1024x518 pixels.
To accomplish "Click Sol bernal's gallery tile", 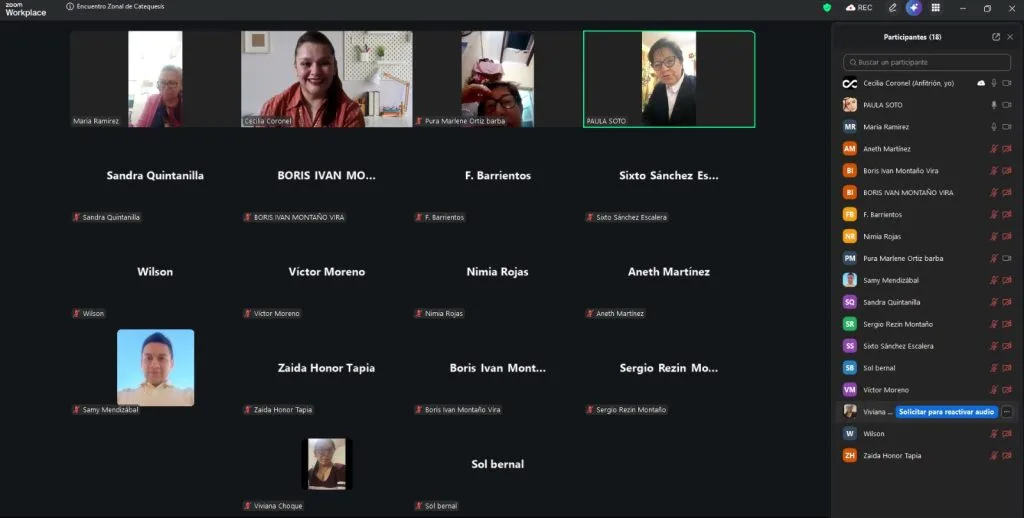I will [x=498, y=464].
